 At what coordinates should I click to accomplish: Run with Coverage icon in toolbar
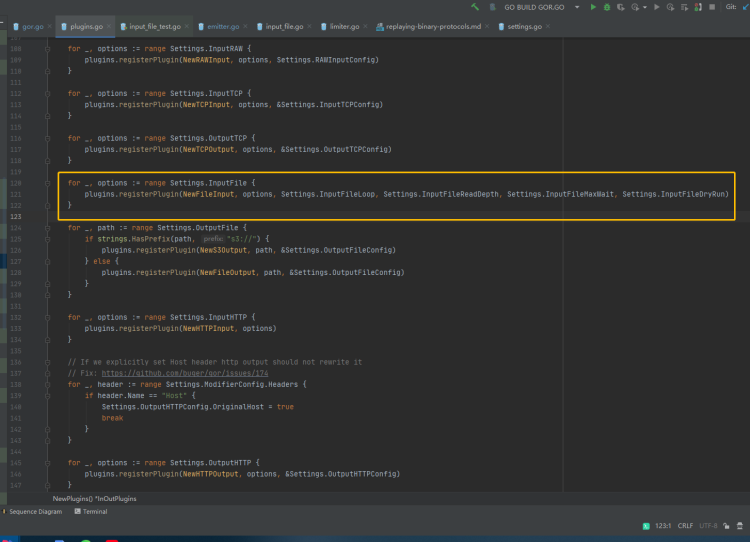click(623, 7)
